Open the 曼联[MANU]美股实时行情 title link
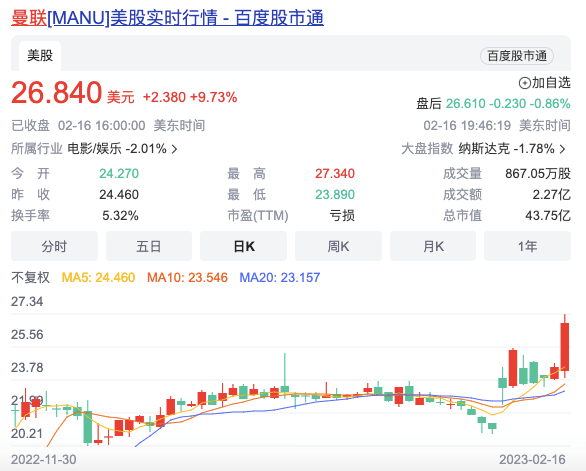The width and height of the screenshot is (586, 471). [x=167, y=18]
